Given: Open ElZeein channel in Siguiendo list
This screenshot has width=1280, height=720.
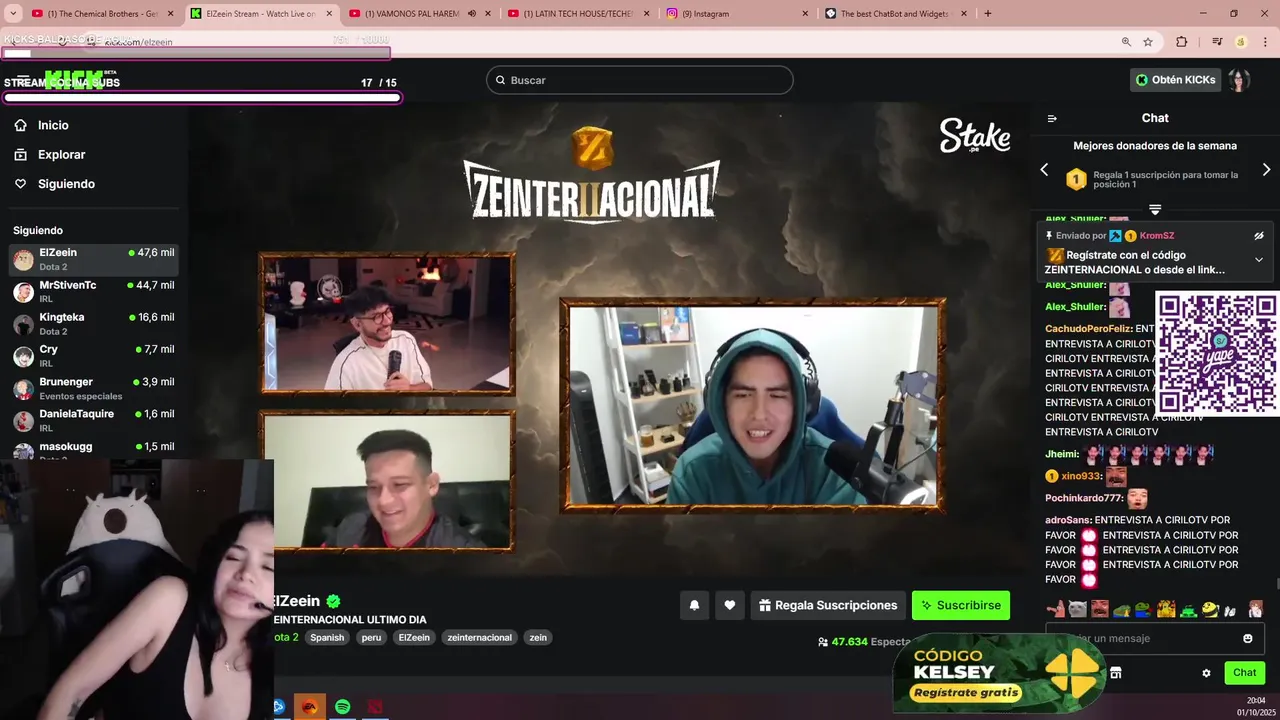Looking at the screenshot, I should [x=94, y=260].
